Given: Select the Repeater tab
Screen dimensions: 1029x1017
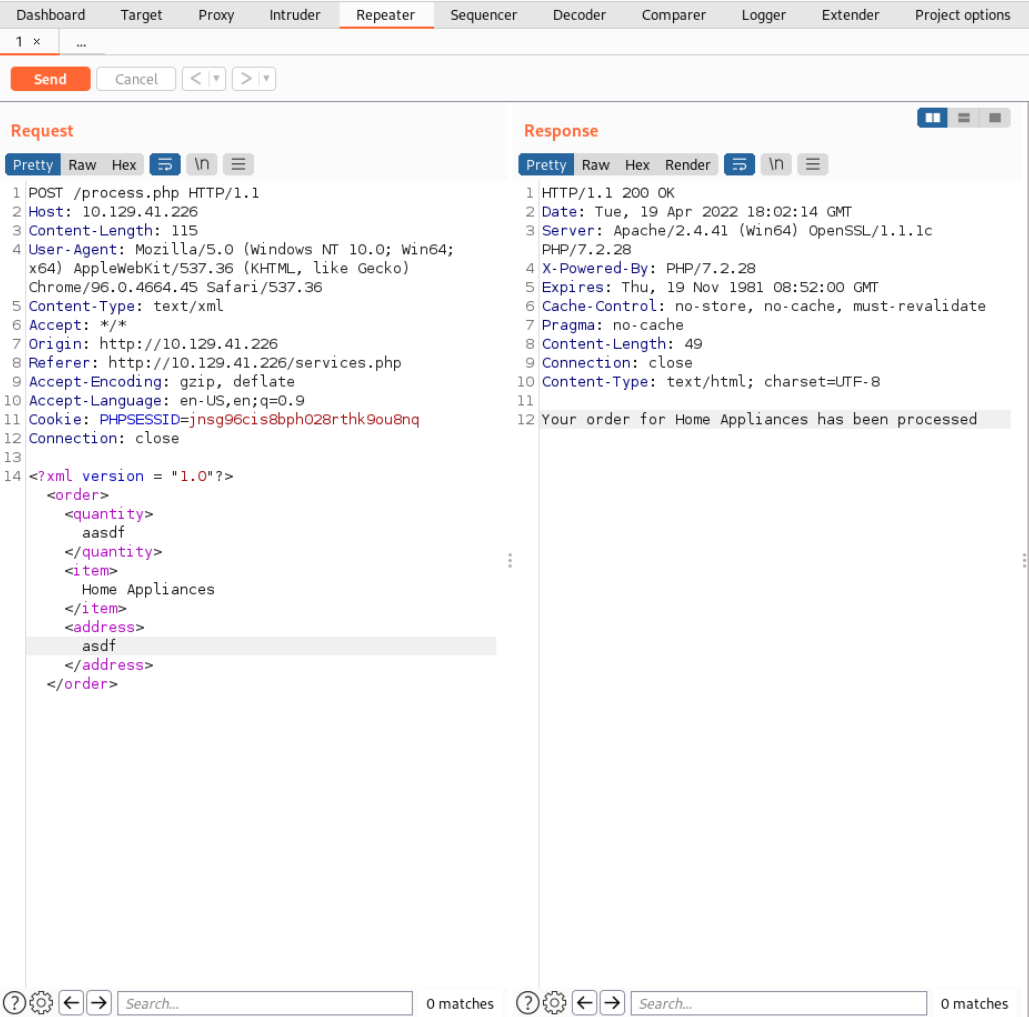Looking at the screenshot, I should [x=386, y=14].
